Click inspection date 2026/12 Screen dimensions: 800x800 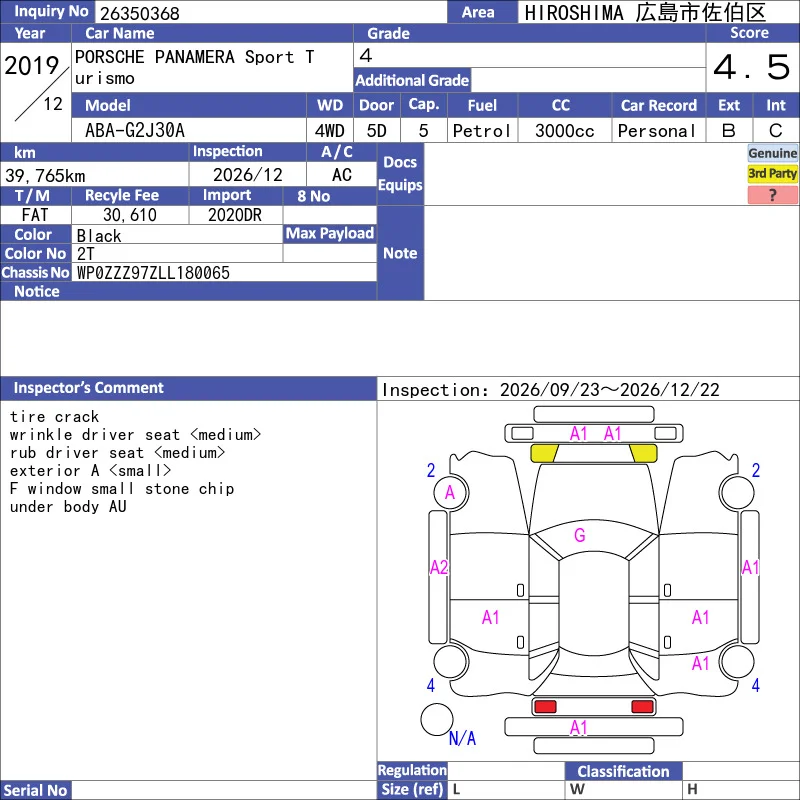point(247,175)
